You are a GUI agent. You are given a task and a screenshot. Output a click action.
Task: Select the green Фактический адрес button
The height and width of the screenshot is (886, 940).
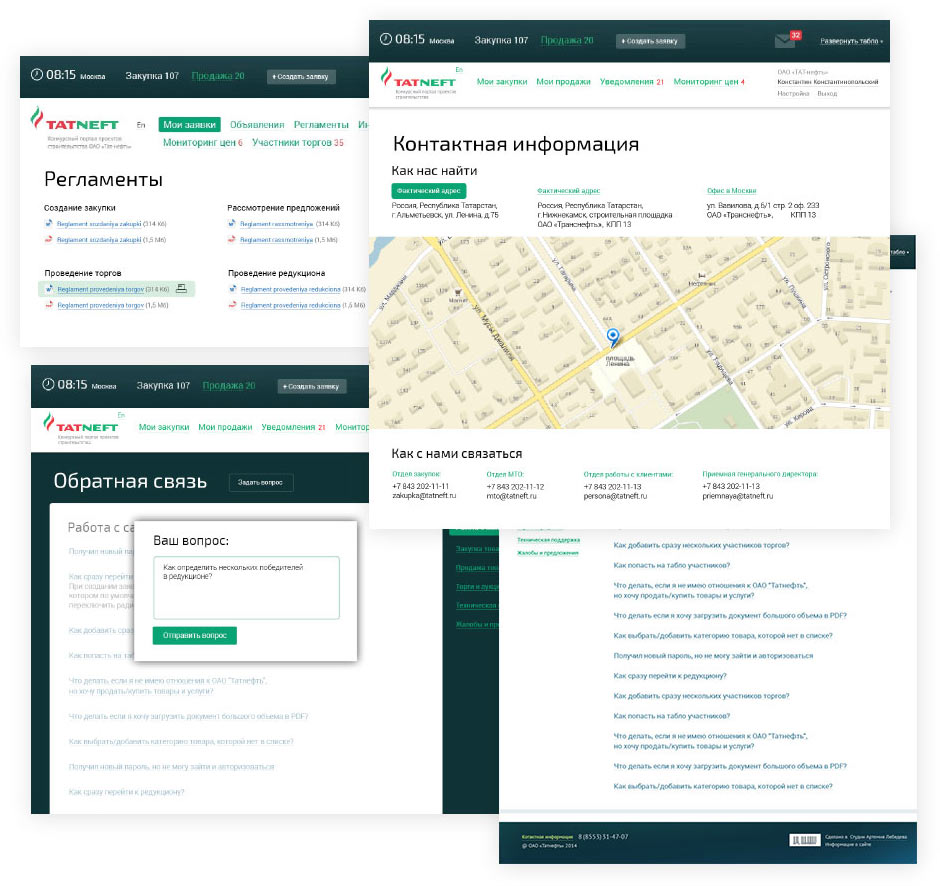pos(428,190)
